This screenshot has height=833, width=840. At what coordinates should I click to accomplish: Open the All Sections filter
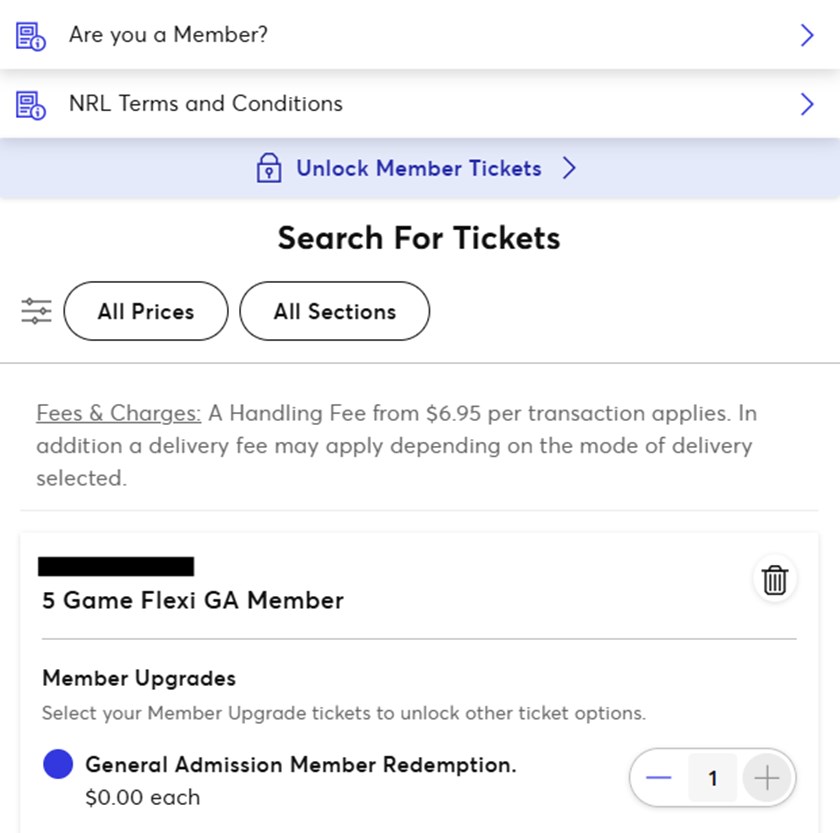pyautogui.click(x=335, y=312)
